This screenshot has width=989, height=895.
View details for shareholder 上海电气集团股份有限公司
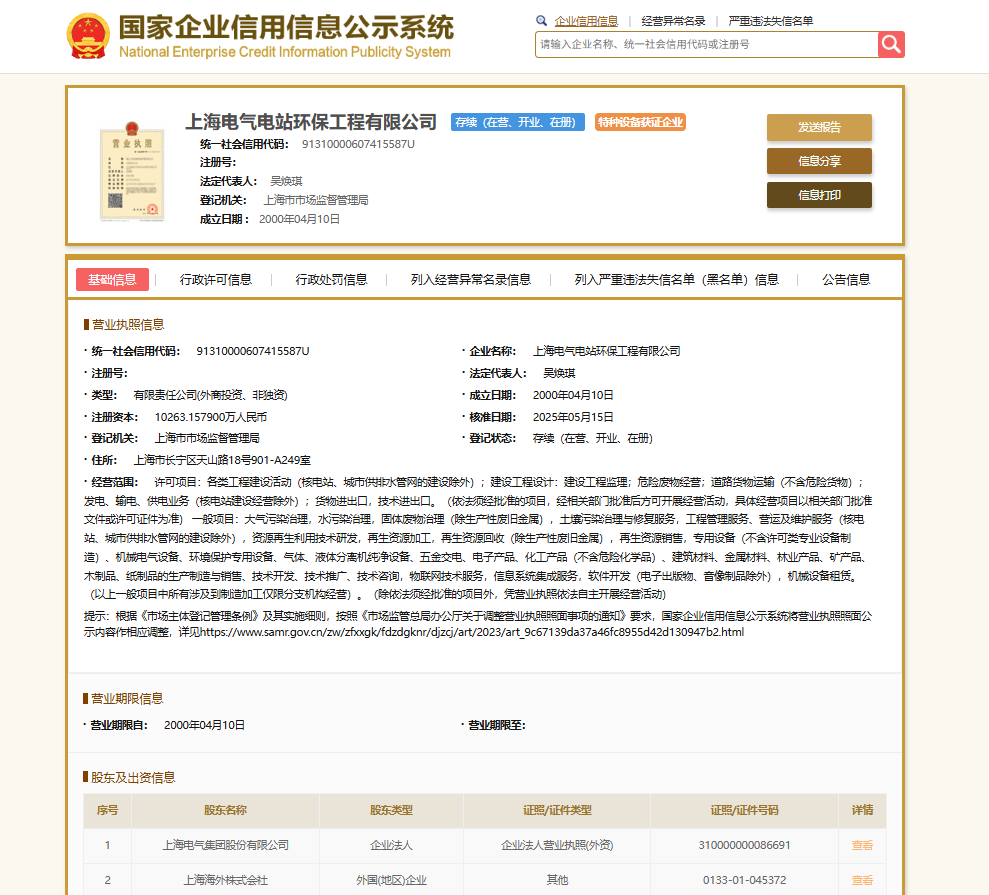click(x=862, y=845)
